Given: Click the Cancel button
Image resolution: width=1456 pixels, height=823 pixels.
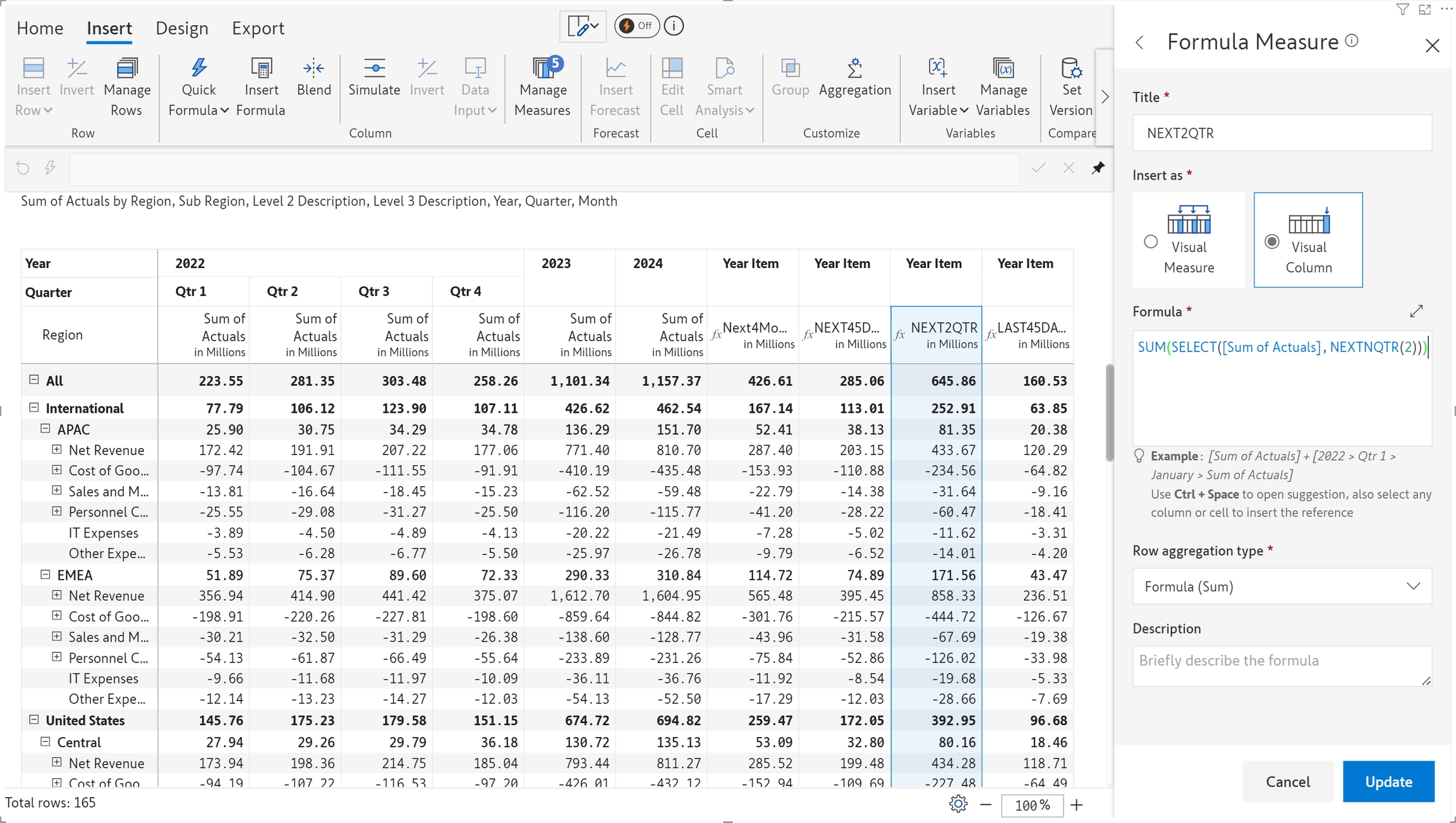Looking at the screenshot, I should tap(1287, 781).
